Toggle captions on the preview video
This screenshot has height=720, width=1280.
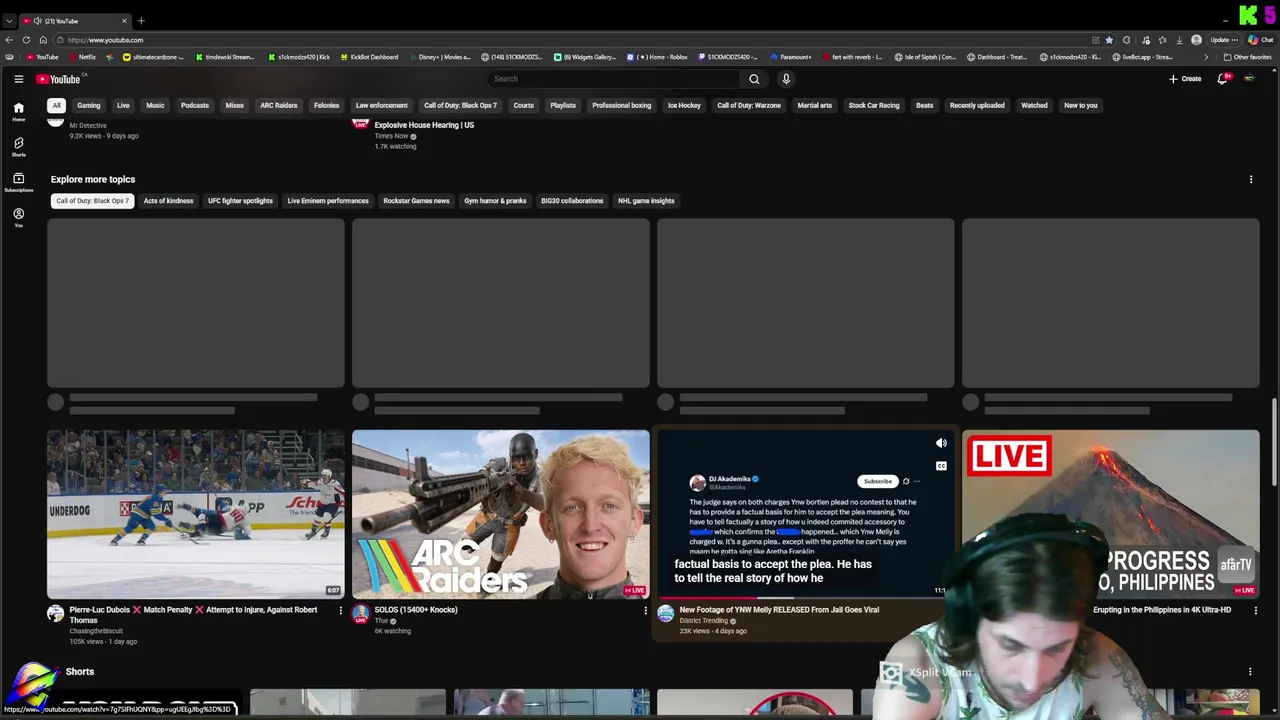click(x=941, y=466)
